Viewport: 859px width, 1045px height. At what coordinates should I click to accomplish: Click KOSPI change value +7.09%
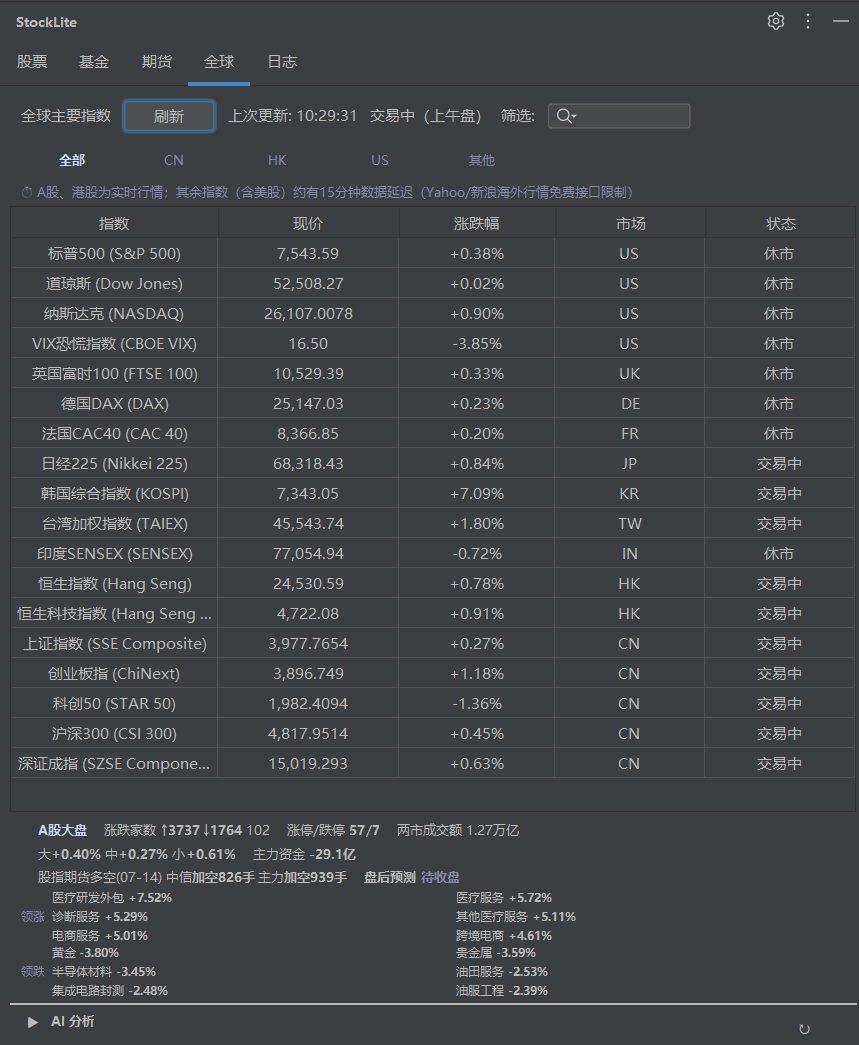tap(477, 494)
